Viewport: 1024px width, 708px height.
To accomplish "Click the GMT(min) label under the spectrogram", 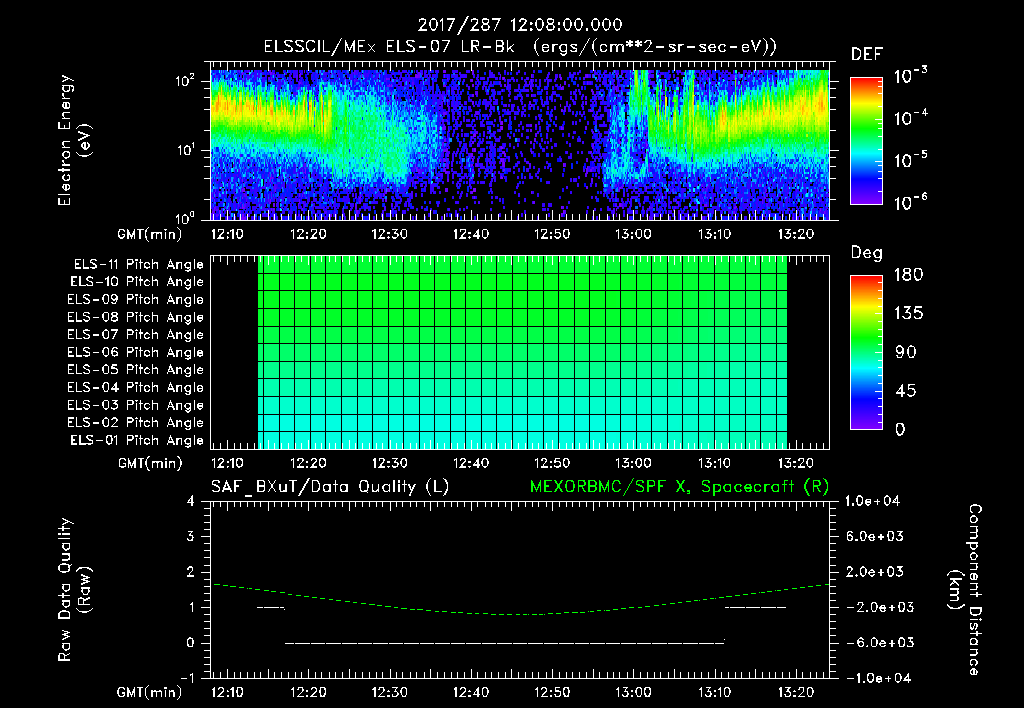I will pos(150,234).
